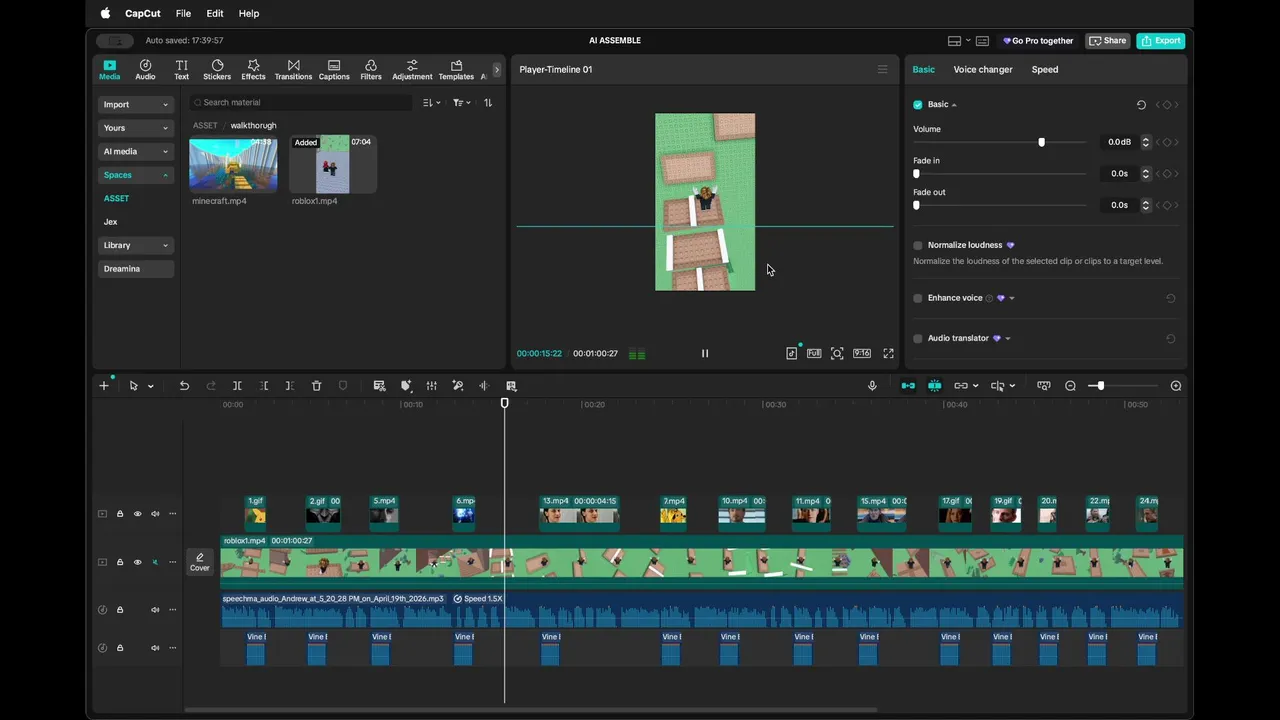Edit the Cover of the timeline
1280x720 pixels.
(x=200, y=562)
